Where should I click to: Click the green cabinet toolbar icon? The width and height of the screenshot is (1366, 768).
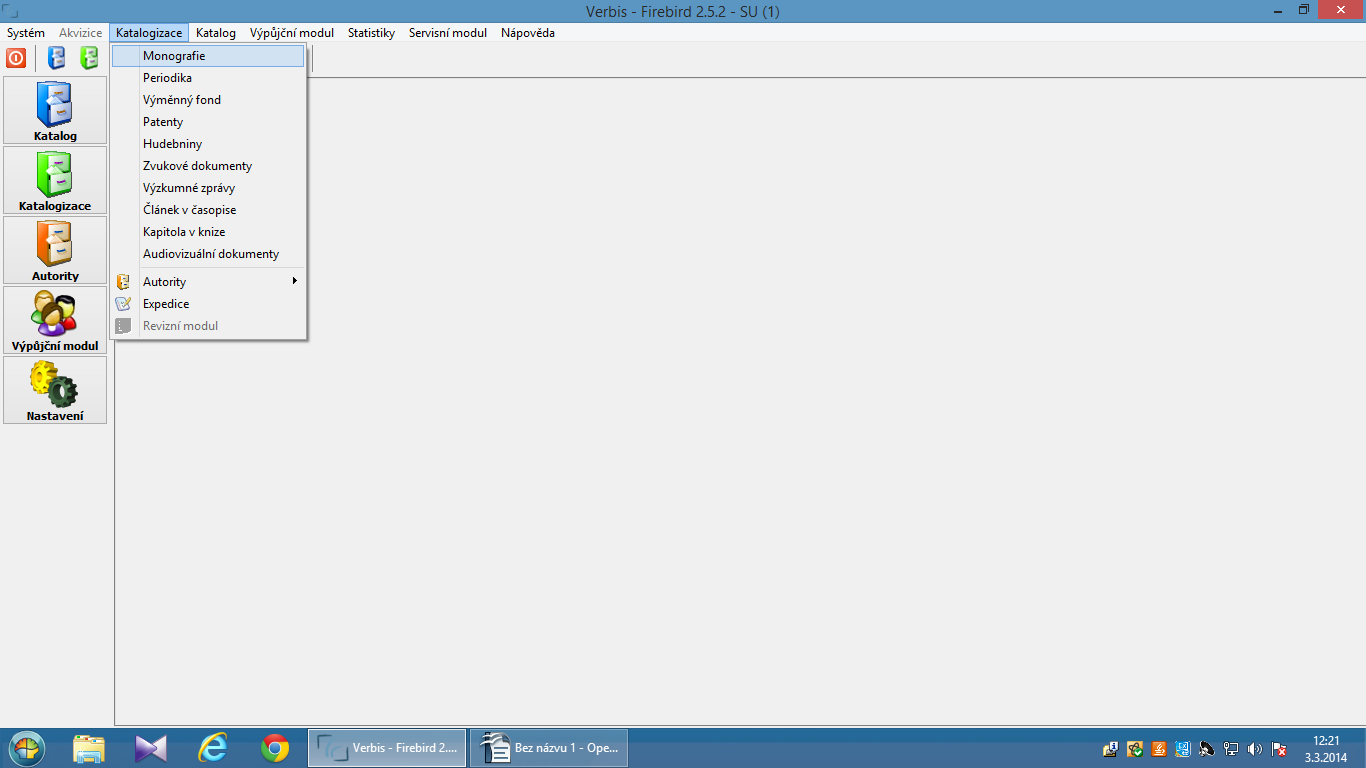pos(89,58)
